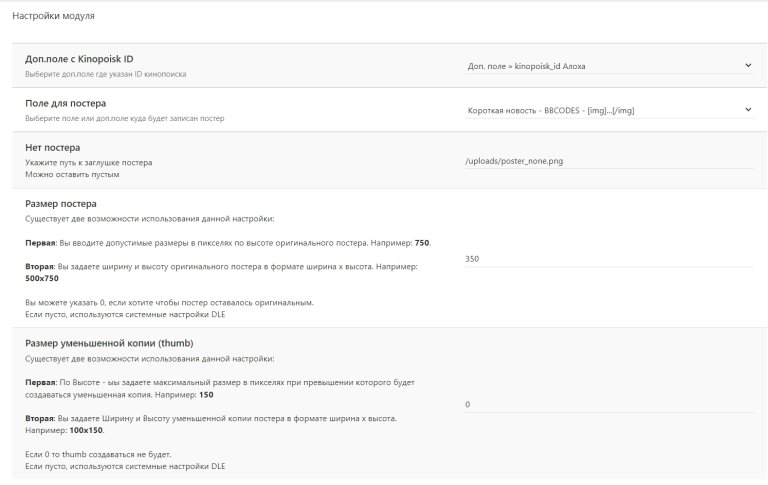This screenshot has width=768, height=485.
Task: Click the 'Размер постера' setting title
Action: pyautogui.click(x=61, y=204)
